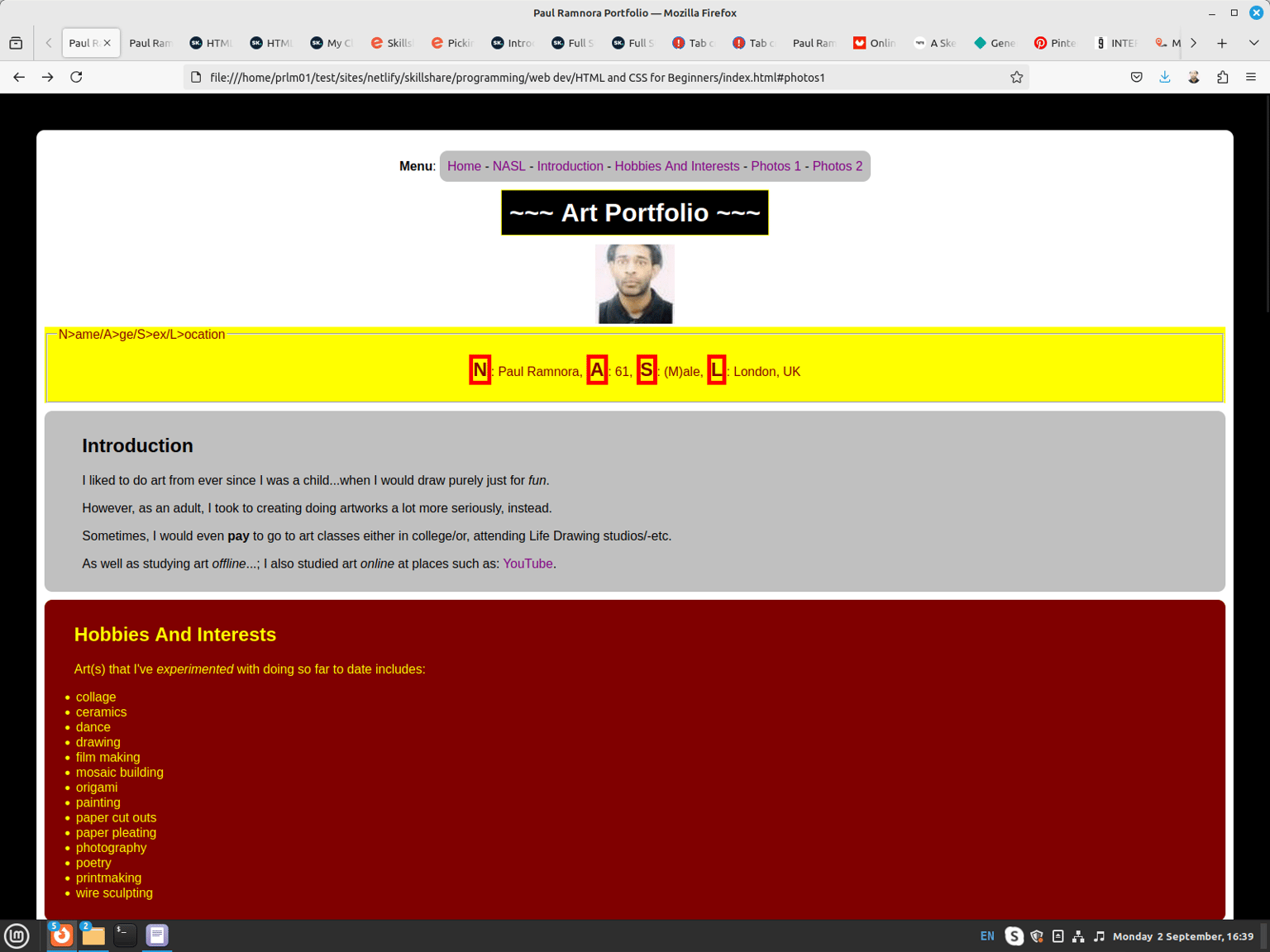Click the red boxed letter N
This screenshot has height=952, width=1270.
tap(480, 370)
